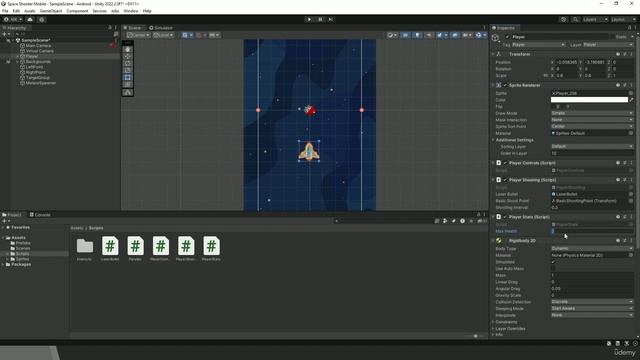The image size is (640, 360).
Task: Open the Sprite object picker circle
Action: click(631, 93)
